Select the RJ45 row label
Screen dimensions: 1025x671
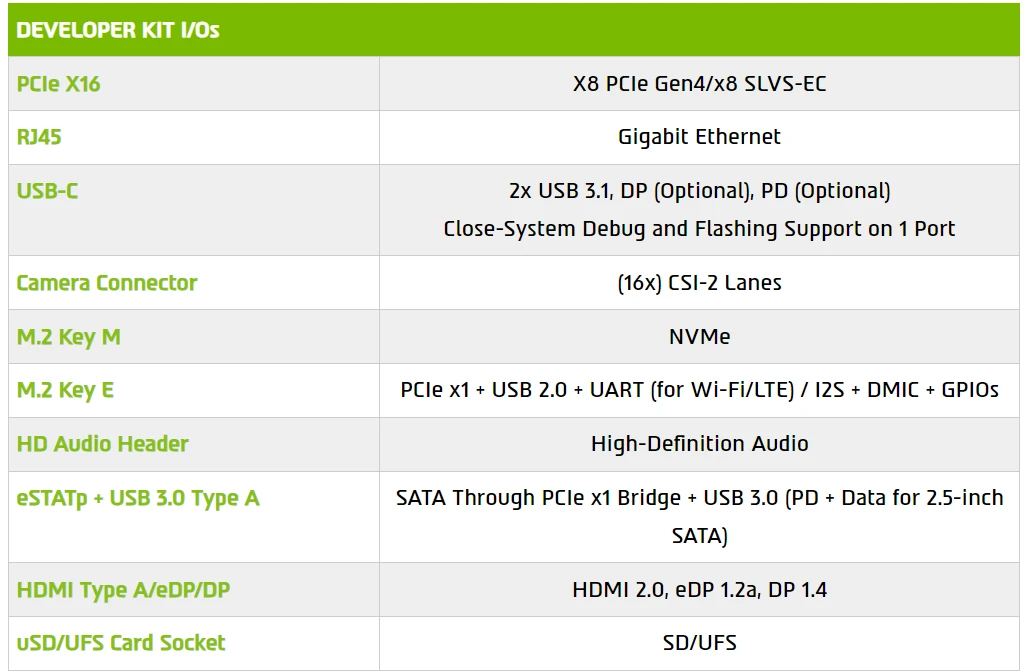39,137
